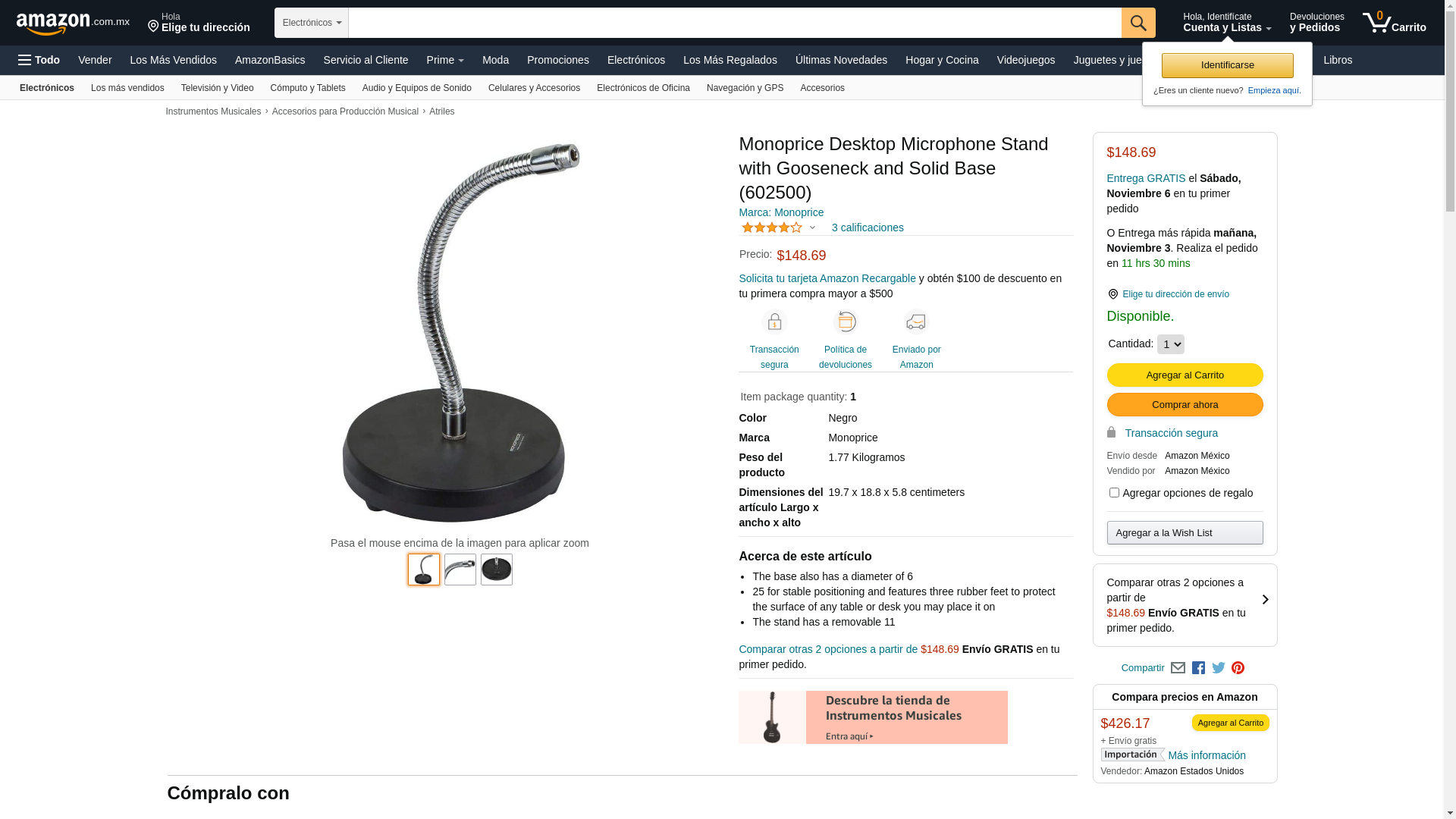Screen dimensions: 1456x819
Task: Share via the Twitter icon
Action: click(x=1219, y=668)
